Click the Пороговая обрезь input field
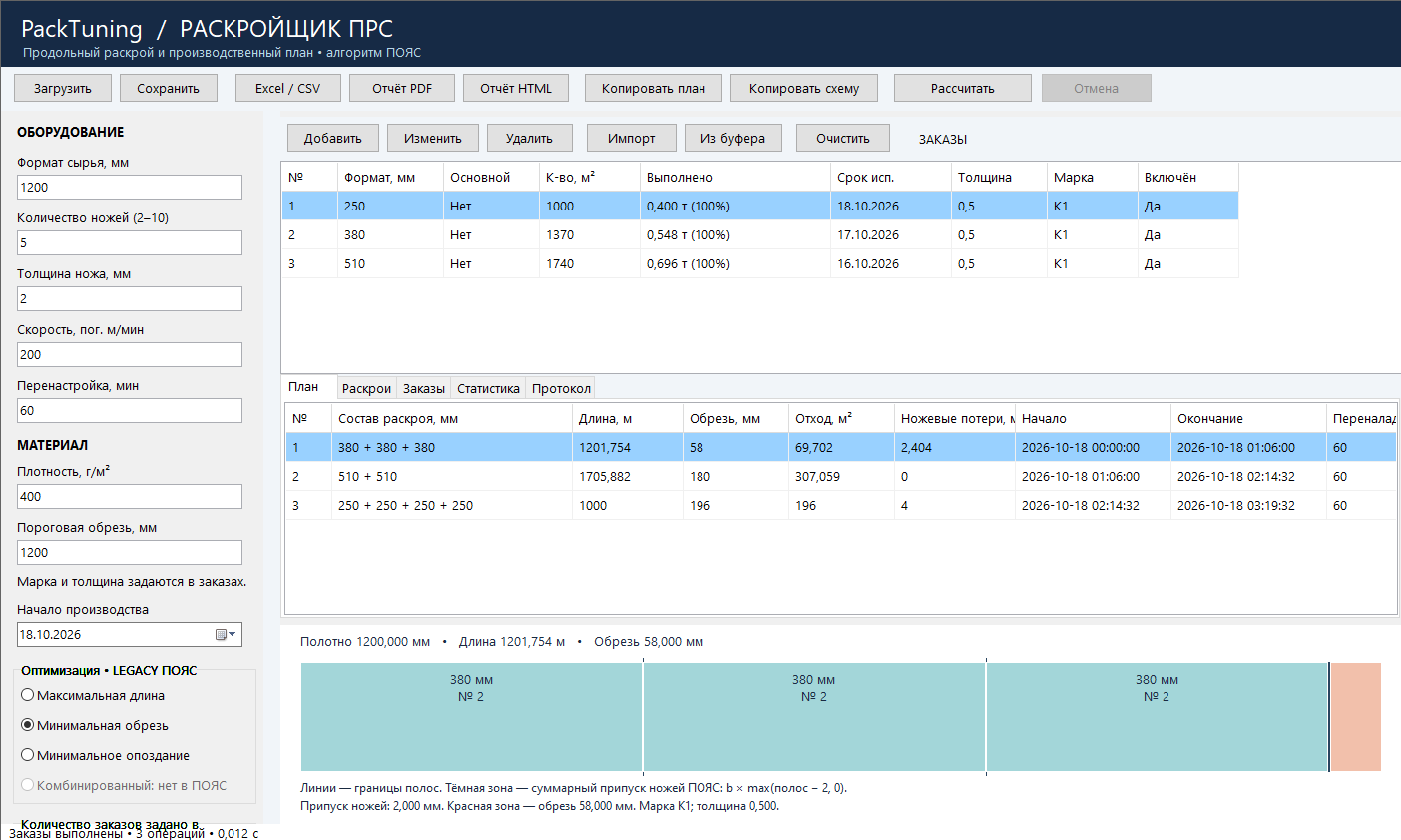The image size is (1401, 840). pyautogui.click(x=130, y=553)
